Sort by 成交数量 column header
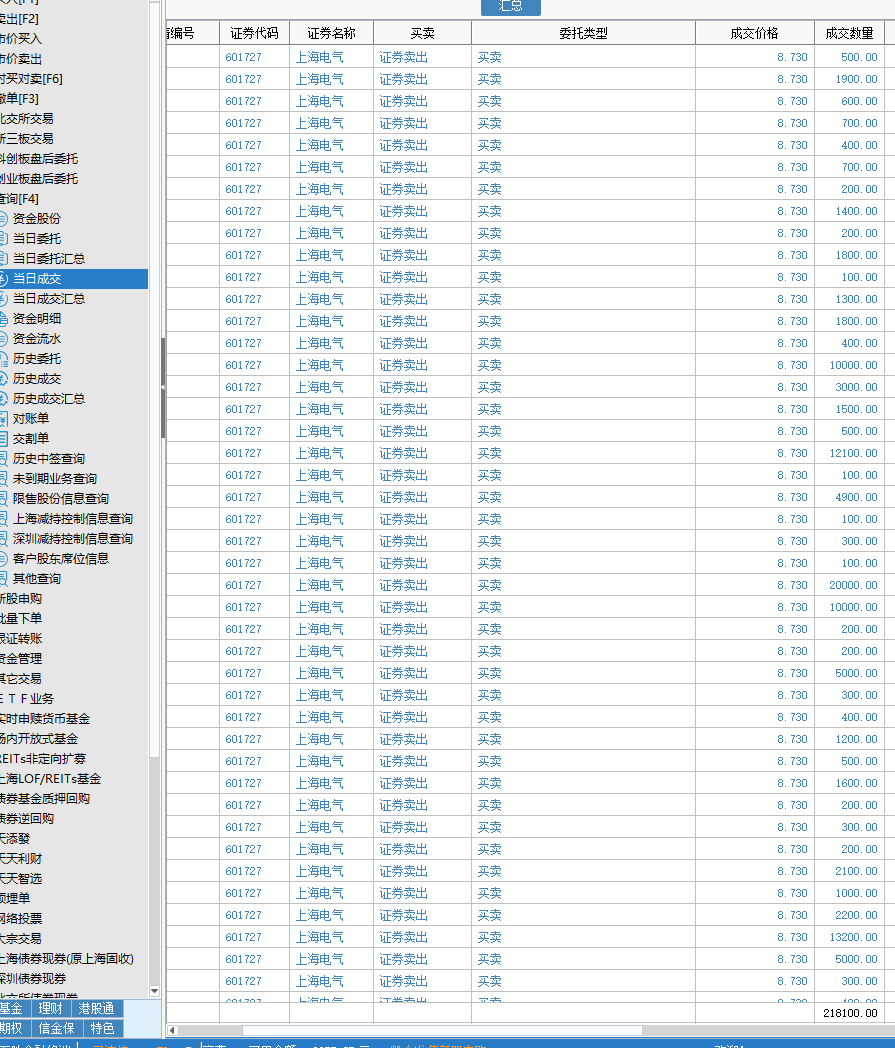The width and height of the screenshot is (895, 1048). point(850,33)
